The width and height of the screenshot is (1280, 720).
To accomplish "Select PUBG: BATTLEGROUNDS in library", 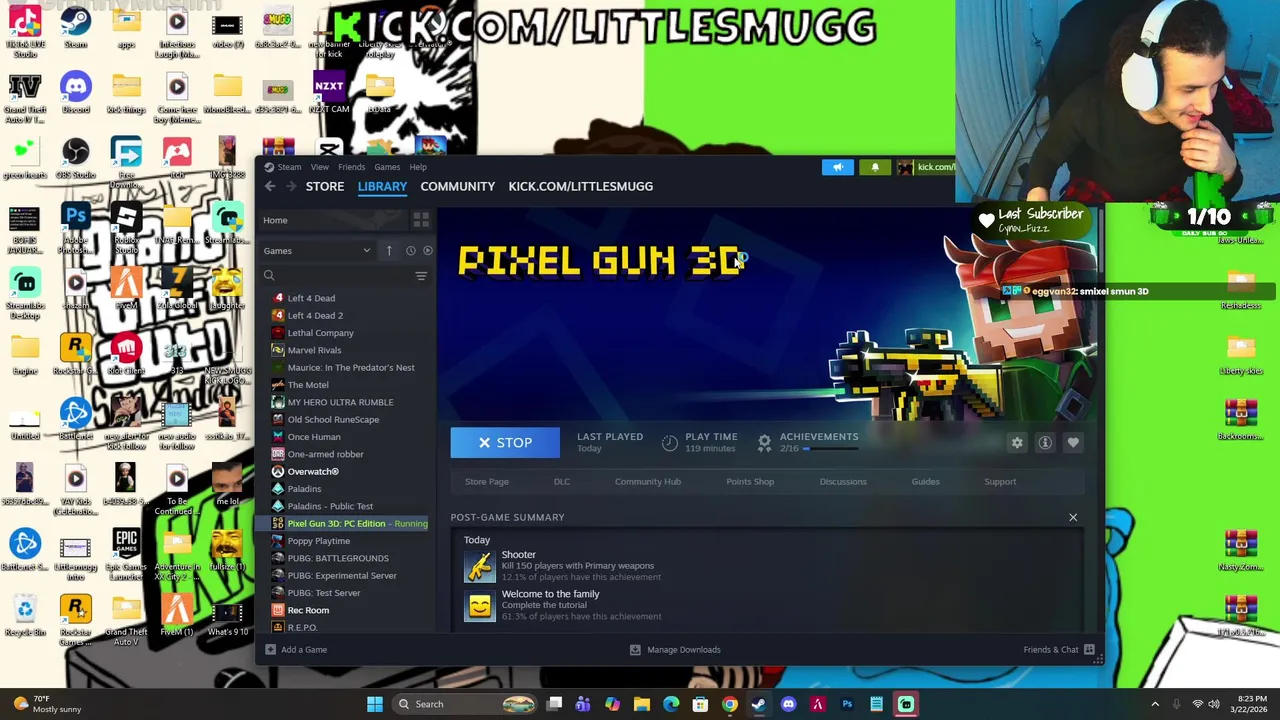I will point(338,558).
